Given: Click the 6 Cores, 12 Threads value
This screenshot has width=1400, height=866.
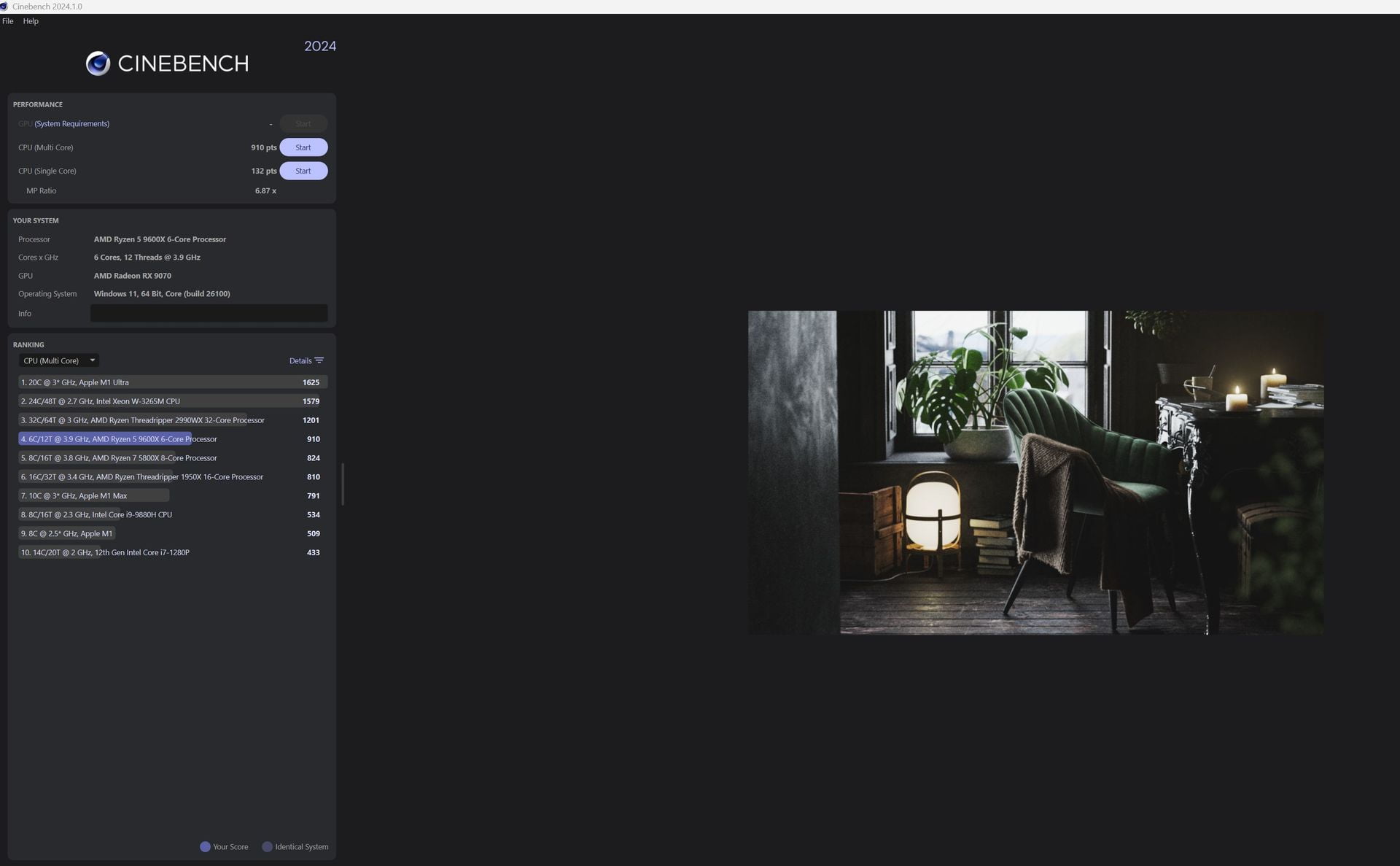Looking at the screenshot, I should pos(147,258).
